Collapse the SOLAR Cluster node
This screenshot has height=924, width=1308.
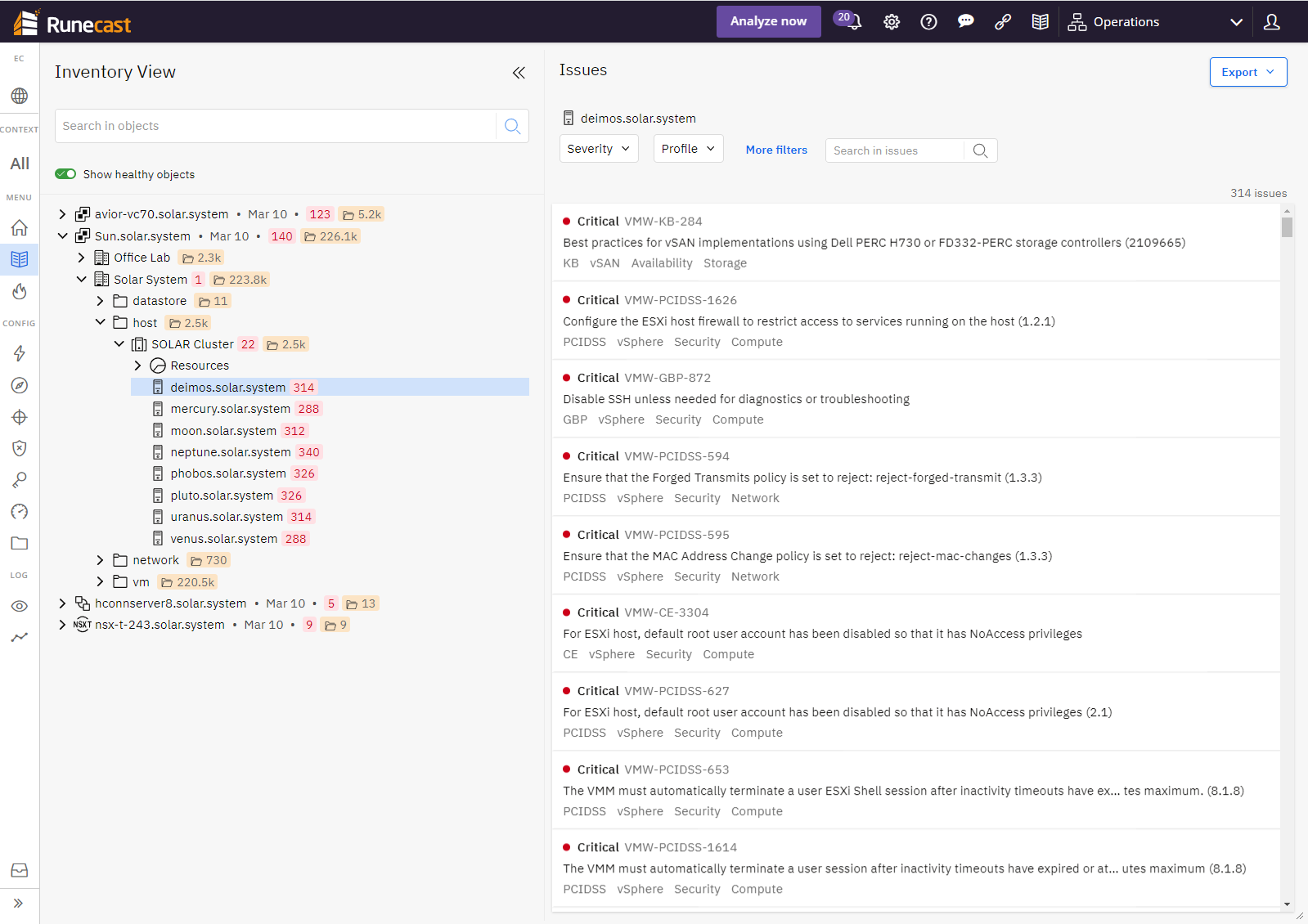click(x=119, y=344)
